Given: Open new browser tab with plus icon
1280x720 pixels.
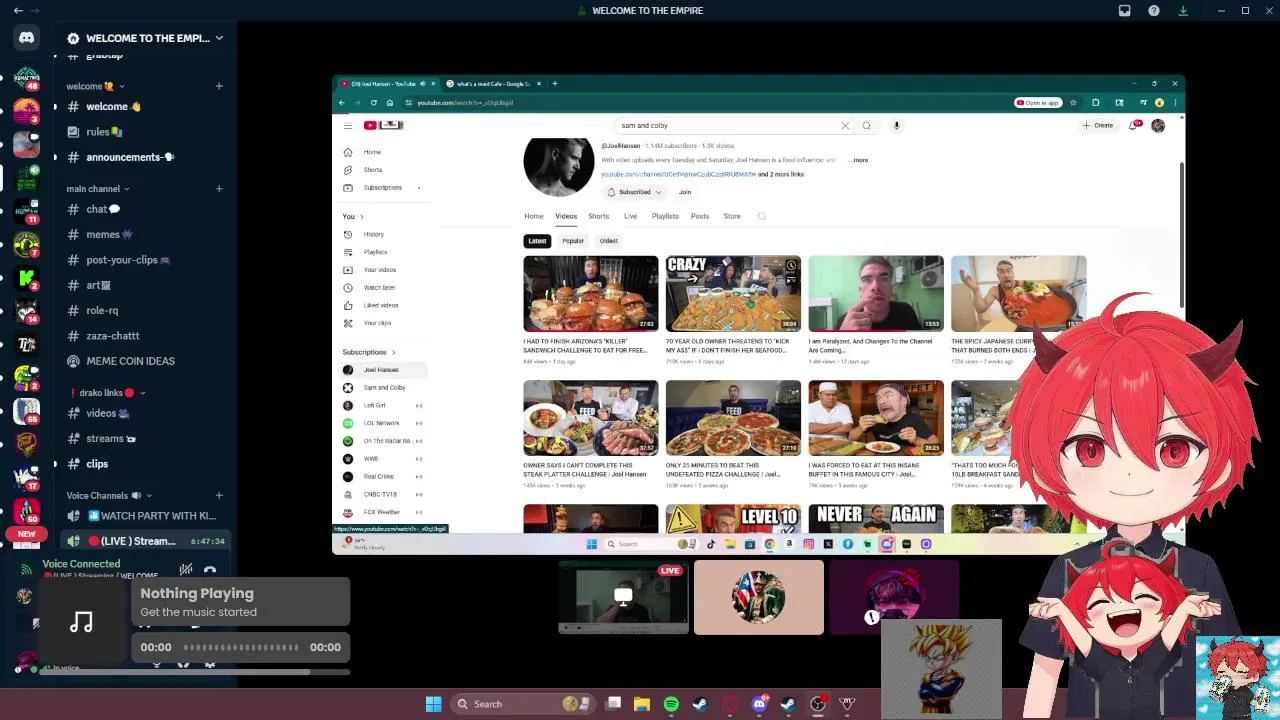Looking at the screenshot, I should pyautogui.click(x=555, y=84).
